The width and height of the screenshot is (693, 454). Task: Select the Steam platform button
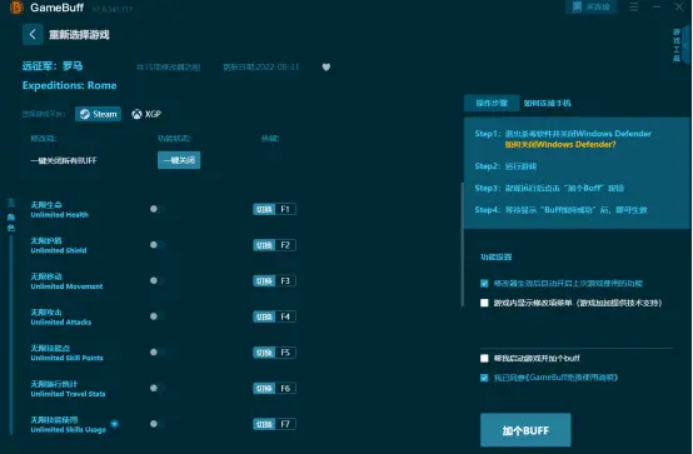tap(98, 114)
